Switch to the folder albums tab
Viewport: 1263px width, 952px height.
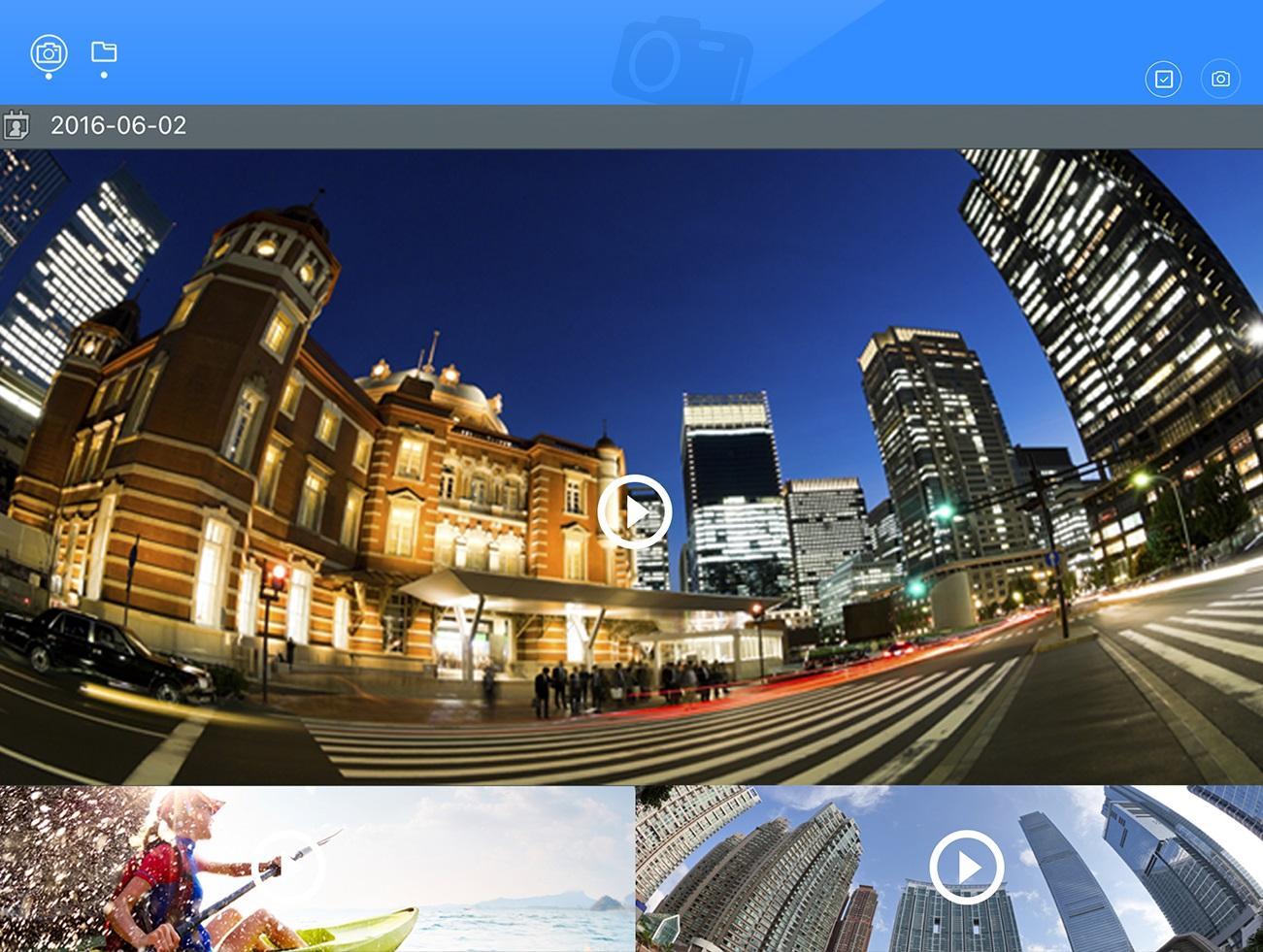(x=104, y=51)
